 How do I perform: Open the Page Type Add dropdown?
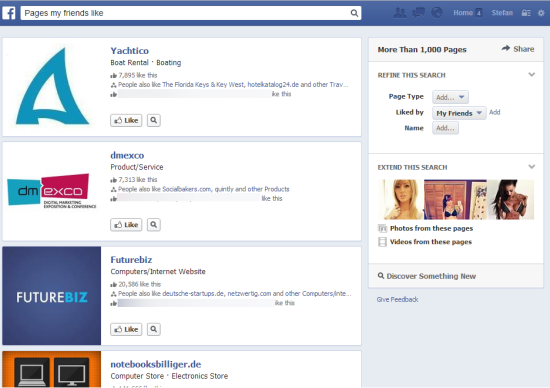click(x=450, y=97)
